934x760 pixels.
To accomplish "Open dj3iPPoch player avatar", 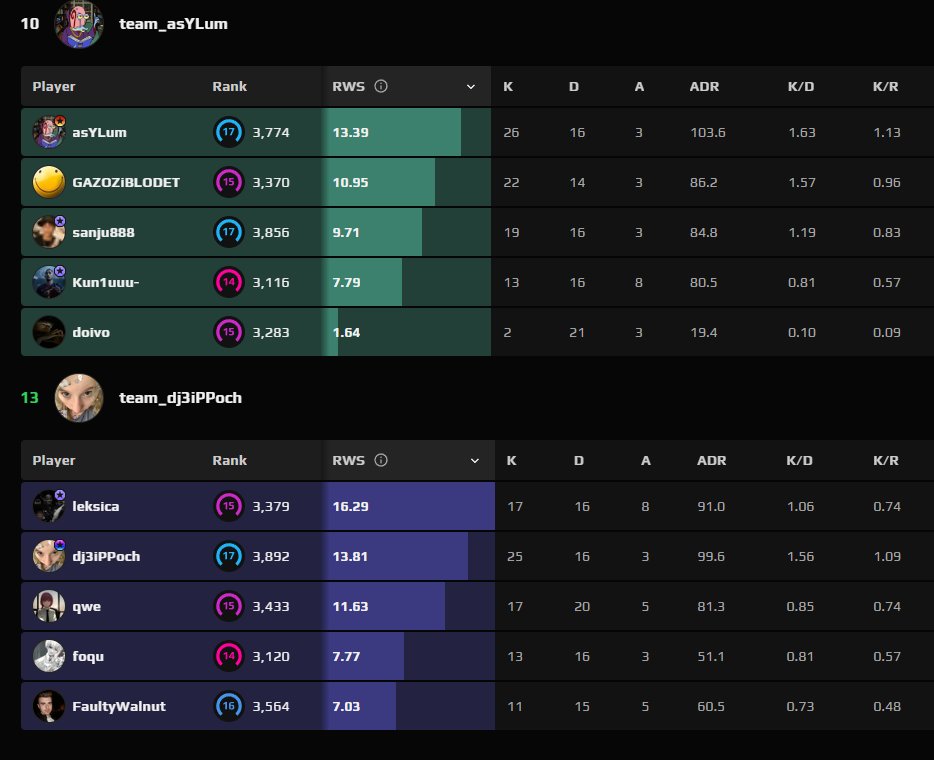I will (49, 556).
